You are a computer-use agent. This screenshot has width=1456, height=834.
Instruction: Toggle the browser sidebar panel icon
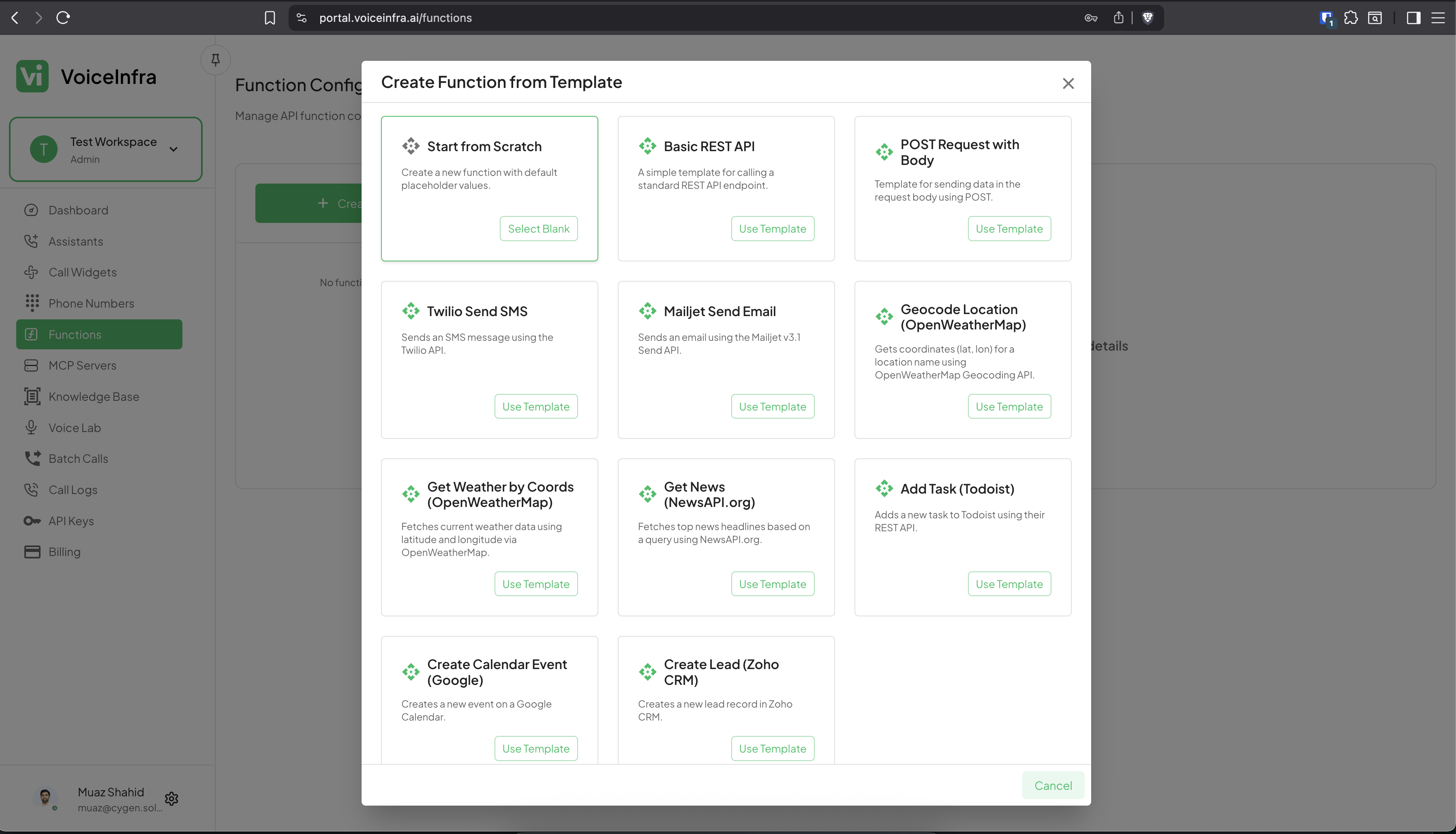1413,18
